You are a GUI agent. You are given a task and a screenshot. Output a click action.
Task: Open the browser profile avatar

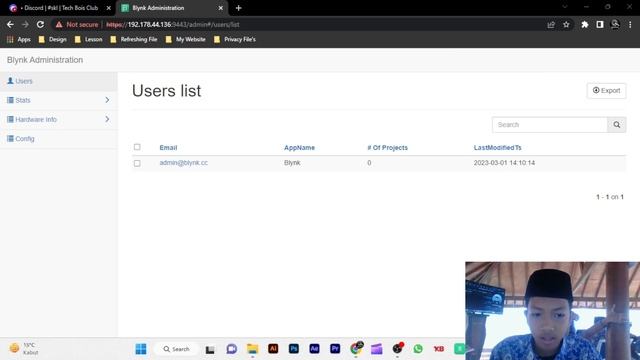[615, 24]
